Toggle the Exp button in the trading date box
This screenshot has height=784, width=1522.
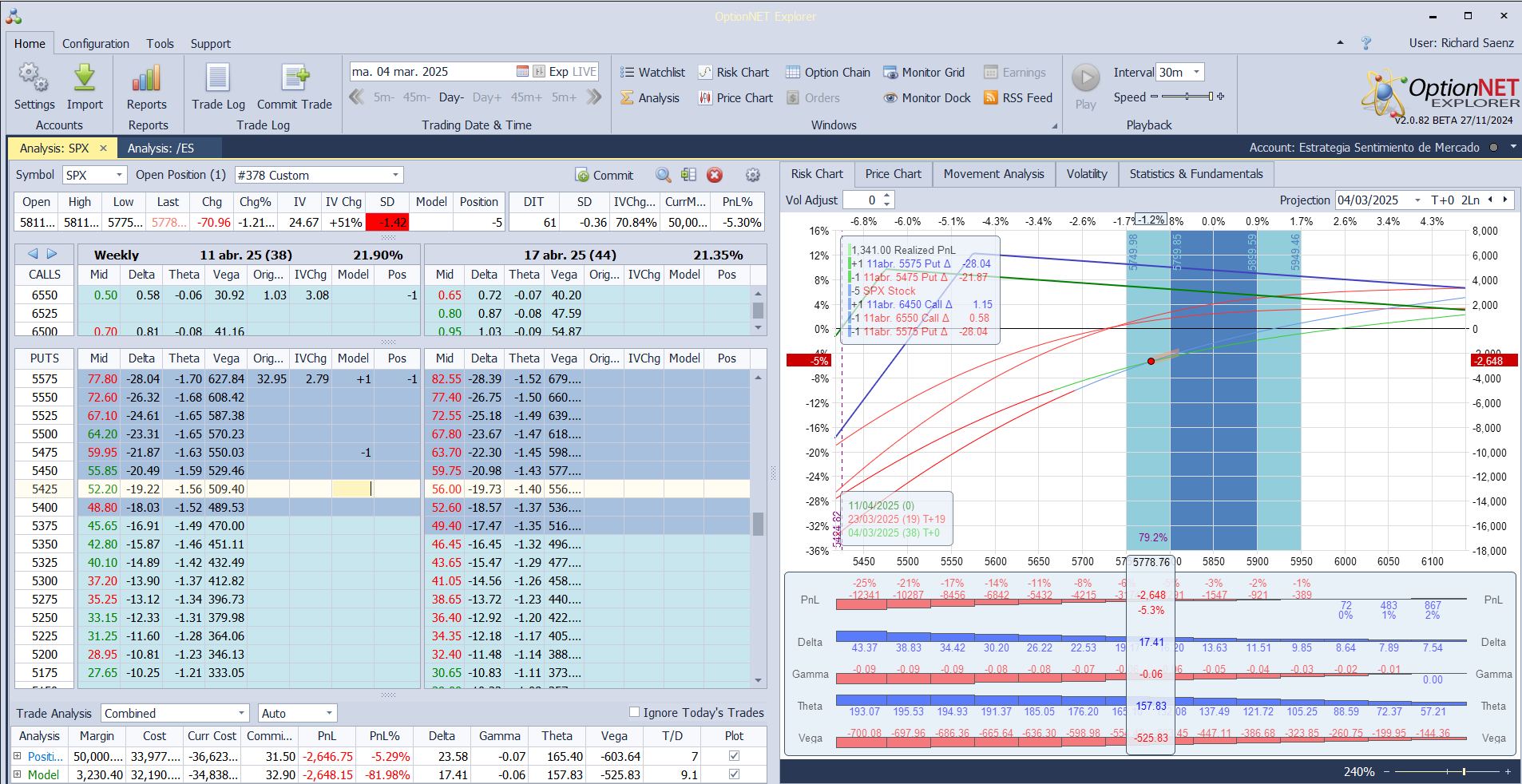tap(559, 72)
